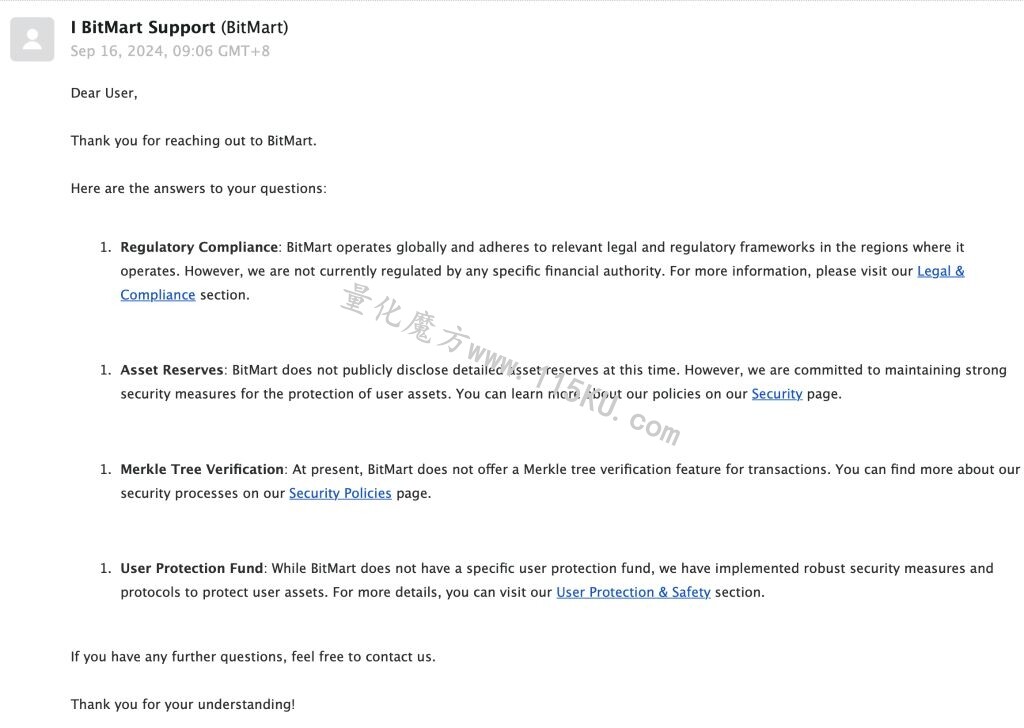Click the word Compliance in wrapped link
Image resolution: width=1024 pixels, height=728 pixels.
point(157,295)
